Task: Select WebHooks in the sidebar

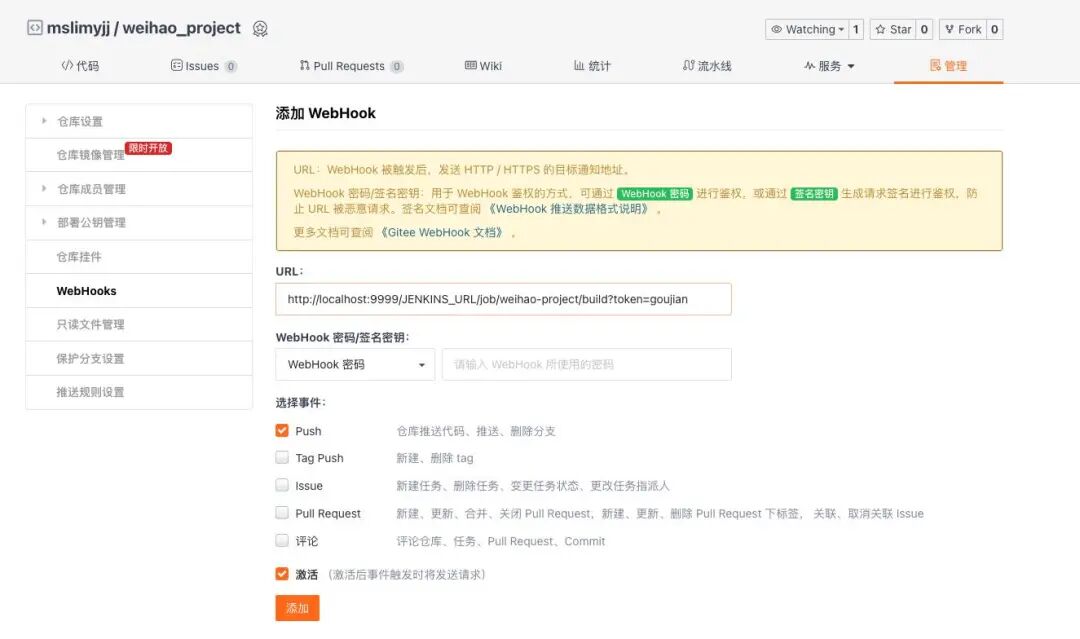Action: [86, 291]
